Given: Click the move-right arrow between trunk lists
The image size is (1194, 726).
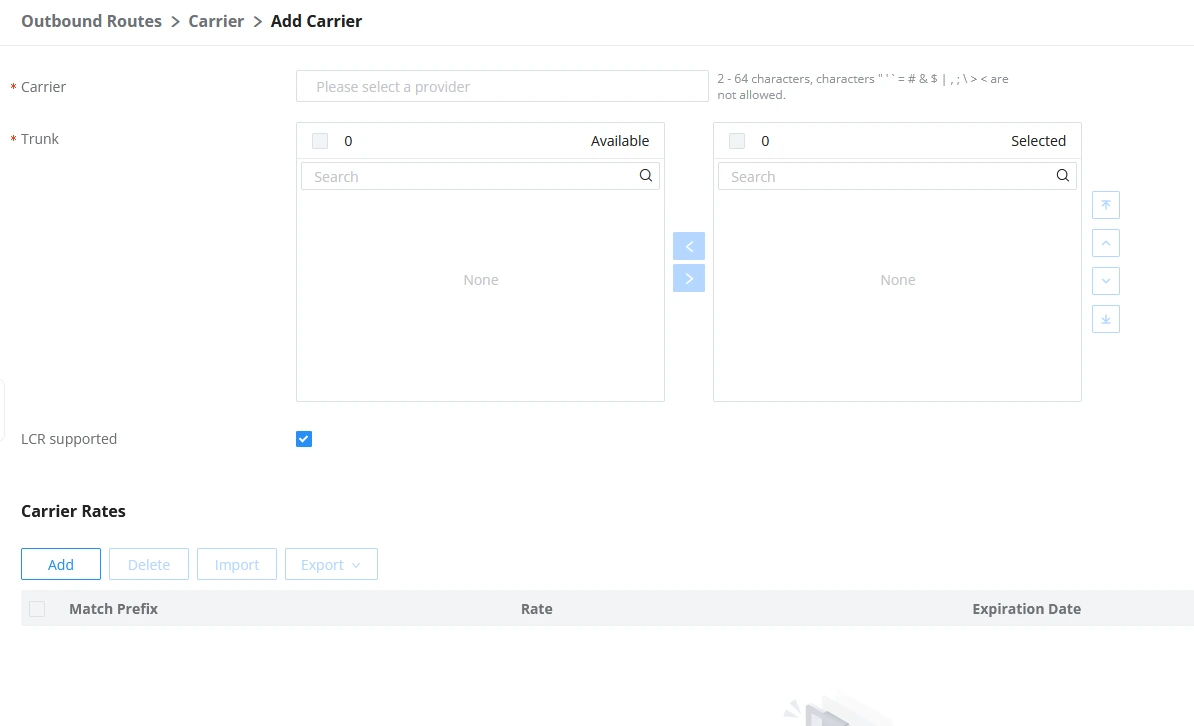Looking at the screenshot, I should click(688, 279).
